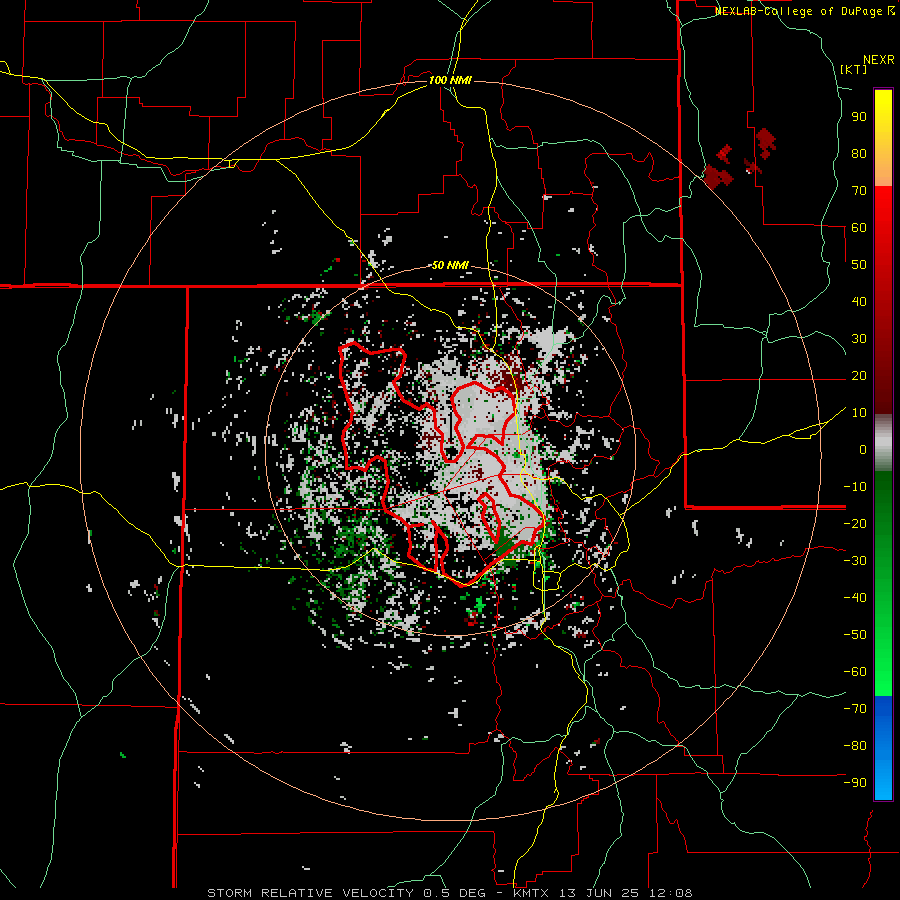Click the yellow top segment of color bar
The height and width of the screenshot is (900, 900).
883,138
